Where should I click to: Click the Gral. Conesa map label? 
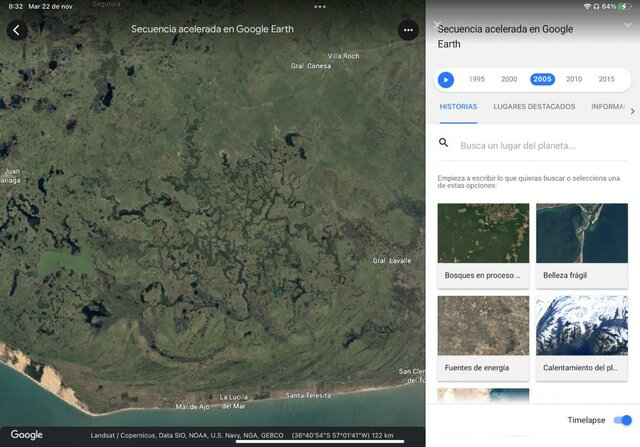(311, 66)
